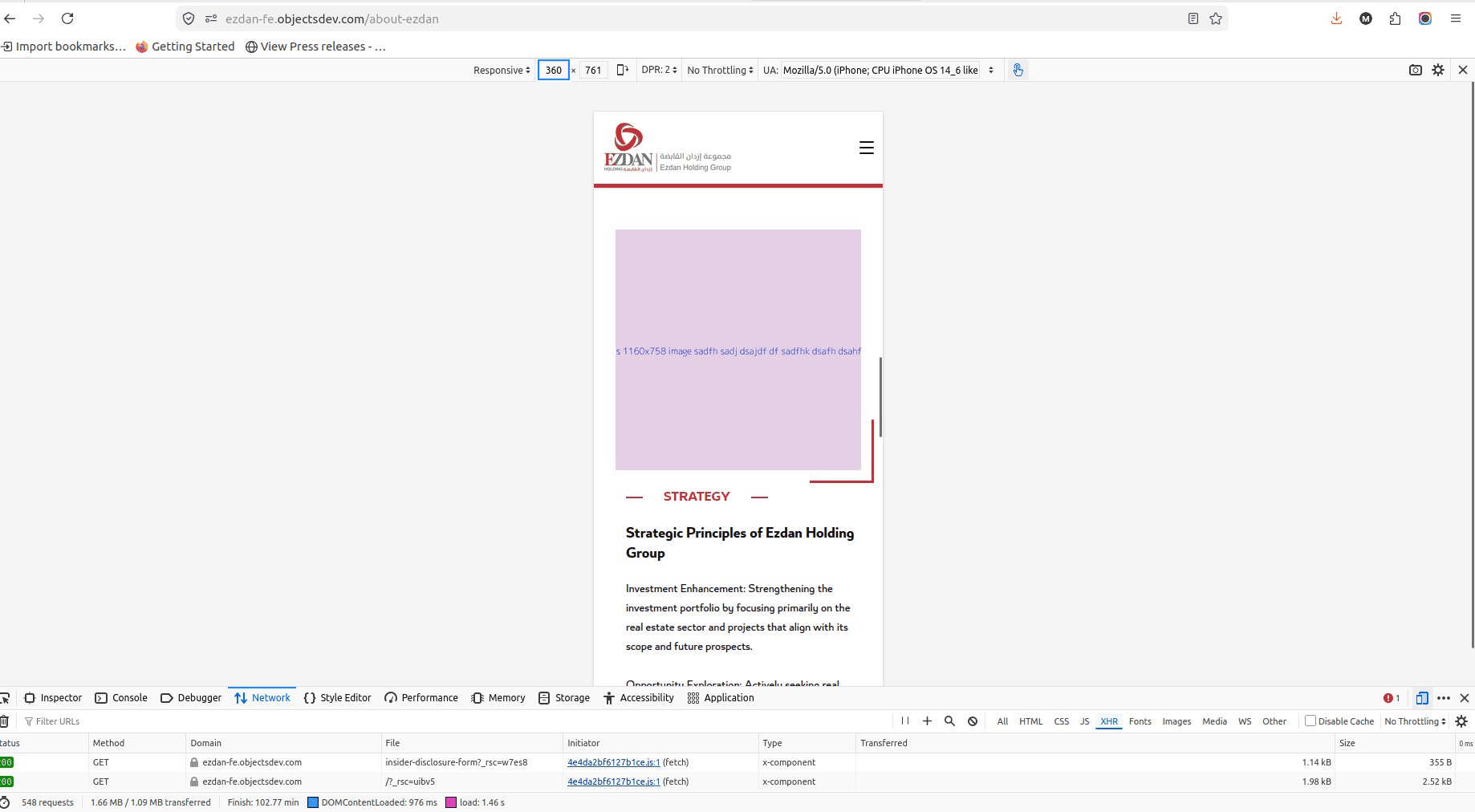Click the viewport width field
Viewport: 1475px width, 812px height.
(x=554, y=70)
